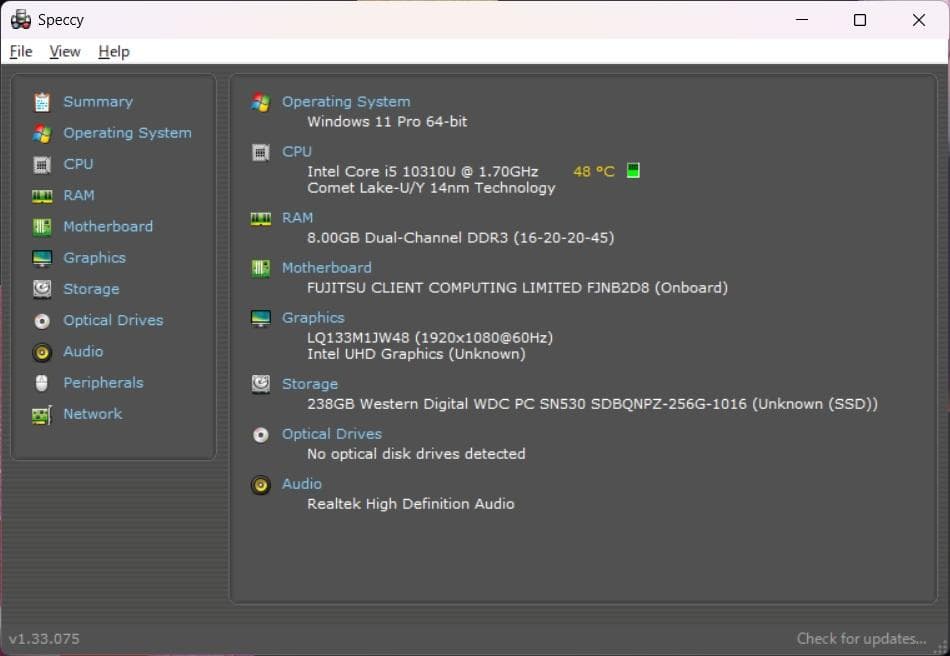This screenshot has height=656, width=950.
Task: Select the CPU icon in the sidebar
Action: click(x=40, y=164)
